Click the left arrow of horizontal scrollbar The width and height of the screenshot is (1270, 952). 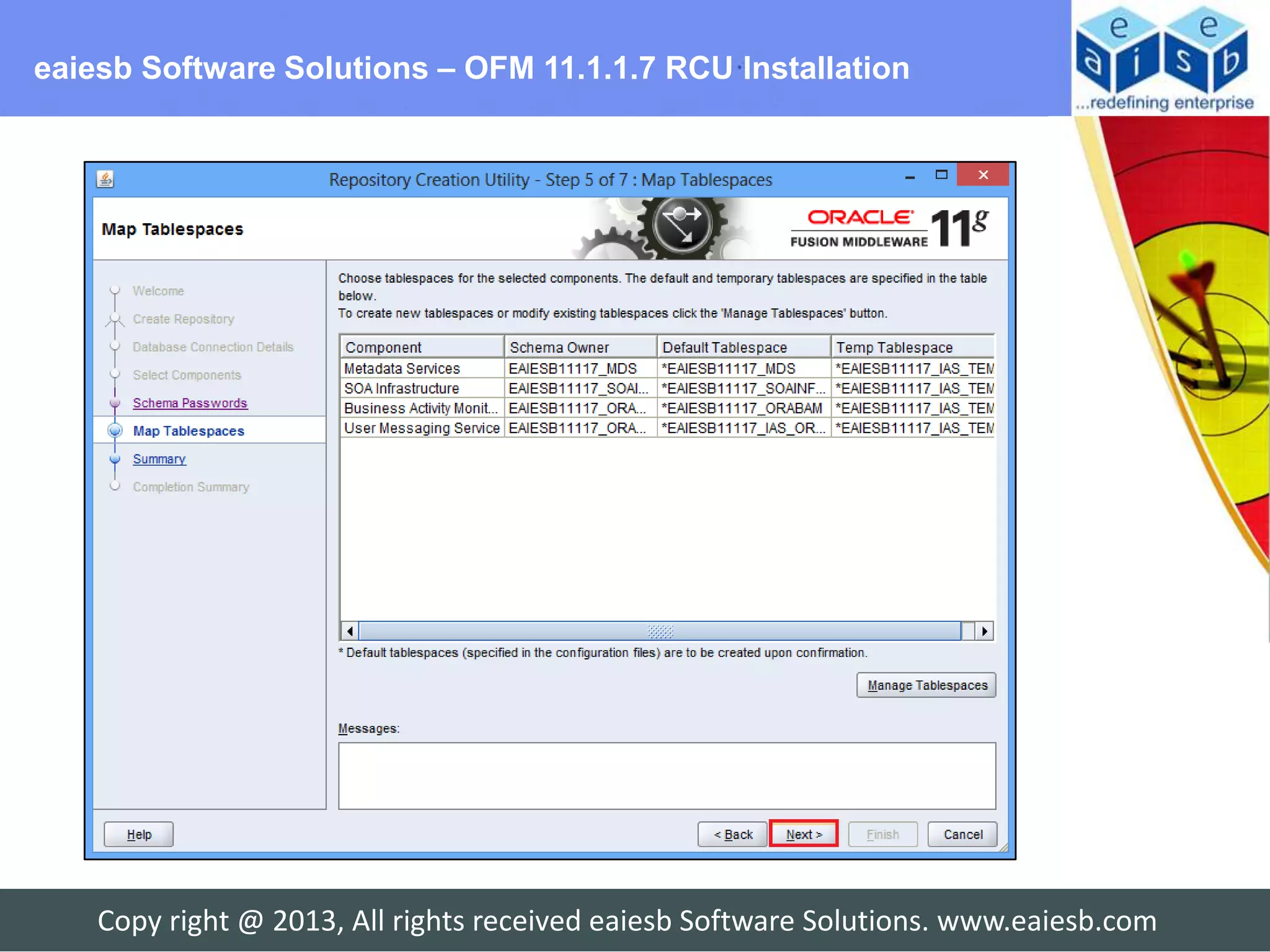click(x=350, y=631)
